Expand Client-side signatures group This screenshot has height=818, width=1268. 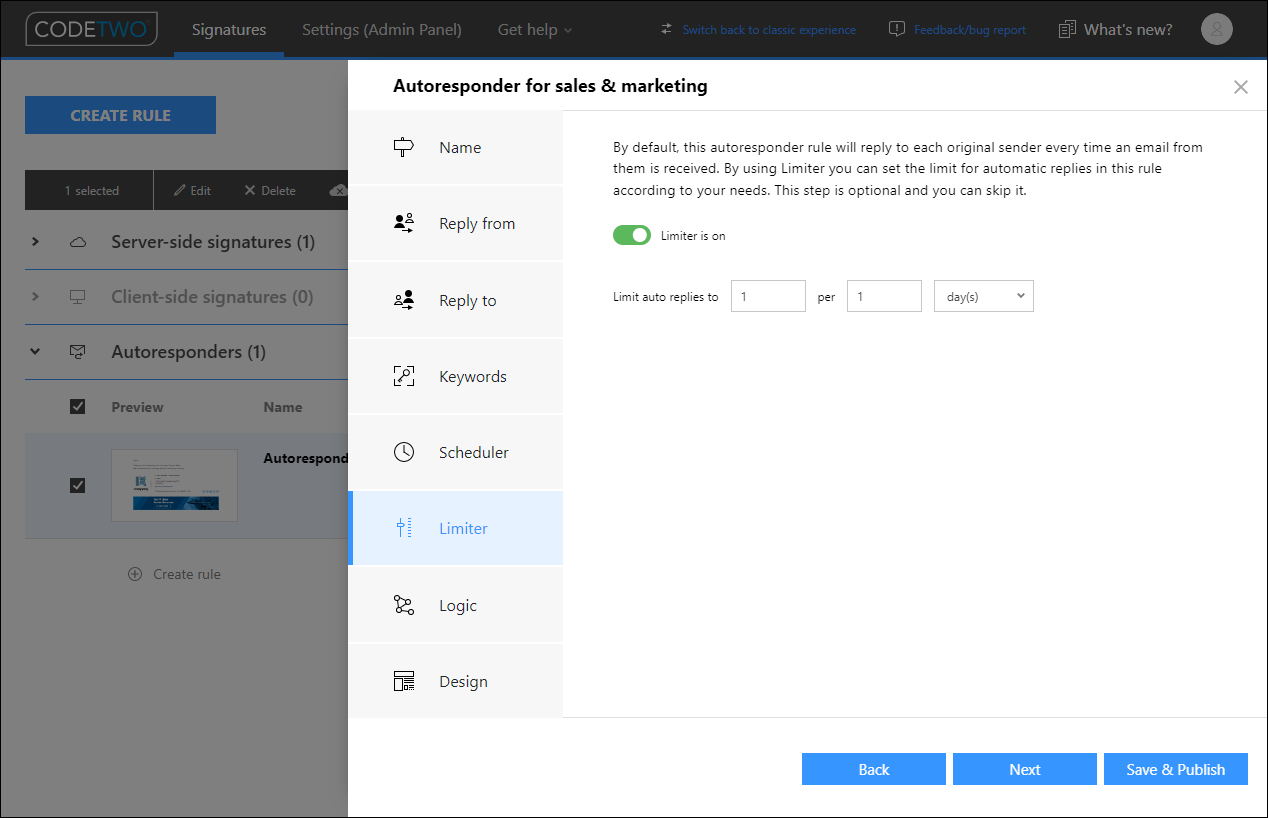(x=35, y=297)
